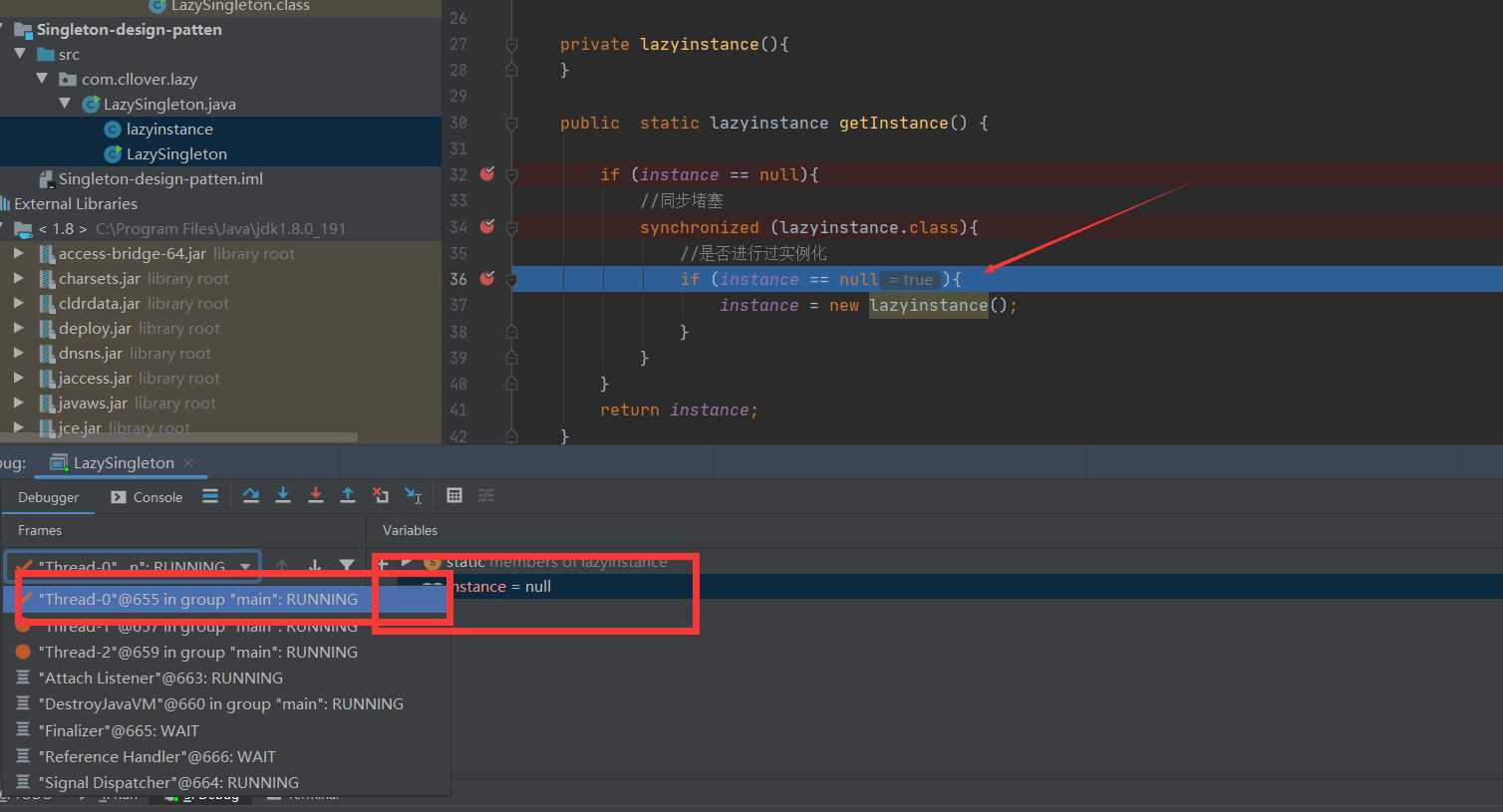
Task: Click the Thread-2 status icon in list
Action: click(23, 652)
